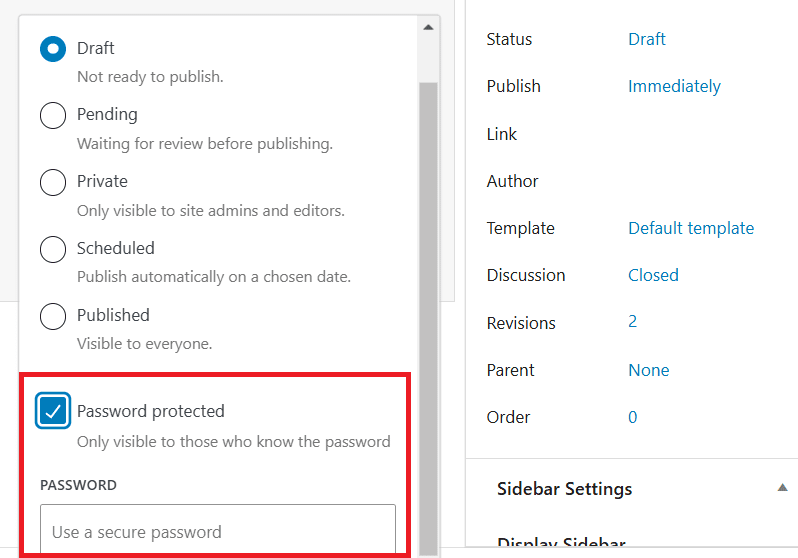Click the scrollbar up arrow in status popup
The image size is (798, 558).
428,27
